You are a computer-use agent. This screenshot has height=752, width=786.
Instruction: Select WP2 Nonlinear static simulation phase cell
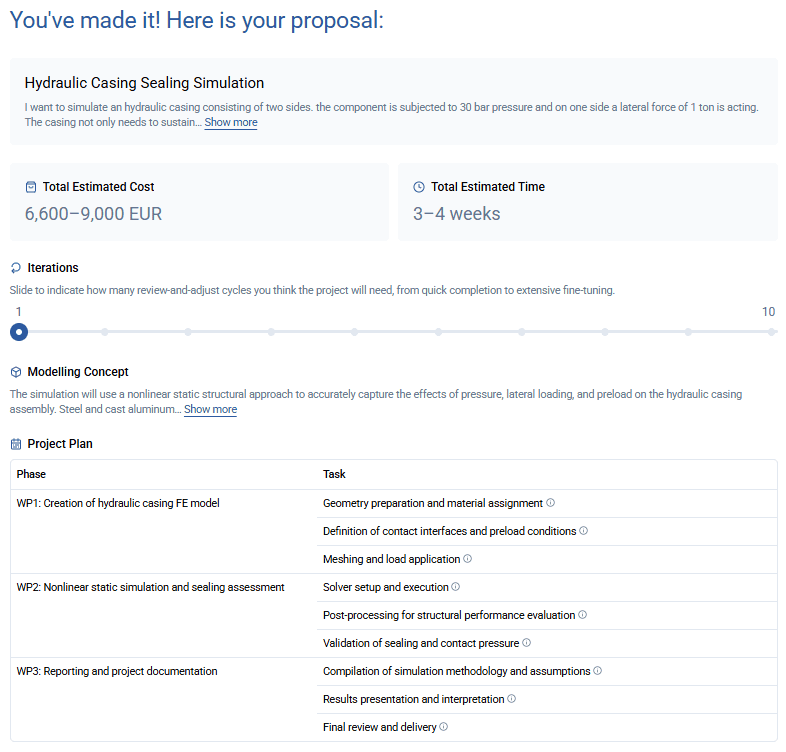point(150,587)
